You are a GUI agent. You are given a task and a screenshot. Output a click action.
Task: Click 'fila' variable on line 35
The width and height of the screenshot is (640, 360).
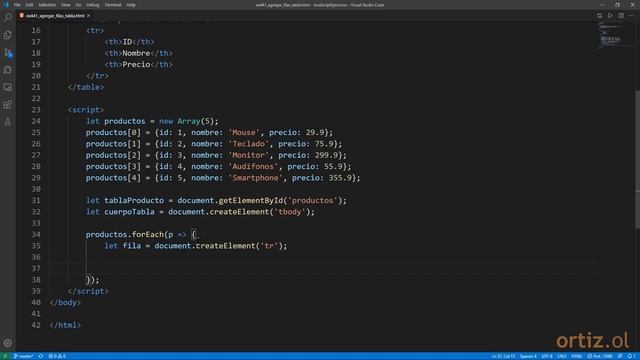(131, 246)
